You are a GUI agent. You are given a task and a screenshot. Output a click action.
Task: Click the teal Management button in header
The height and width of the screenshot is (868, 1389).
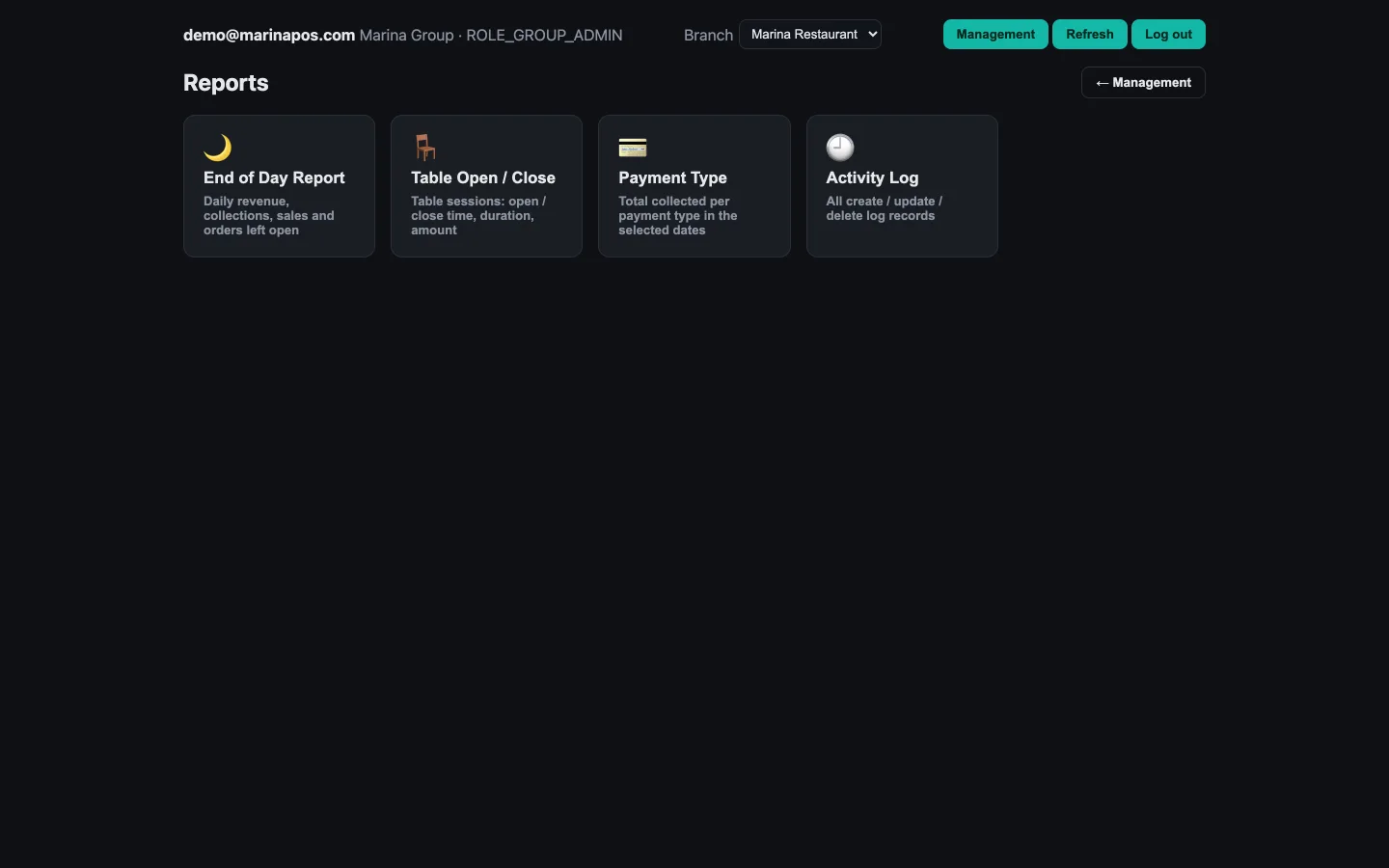click(x=995, y=34)
